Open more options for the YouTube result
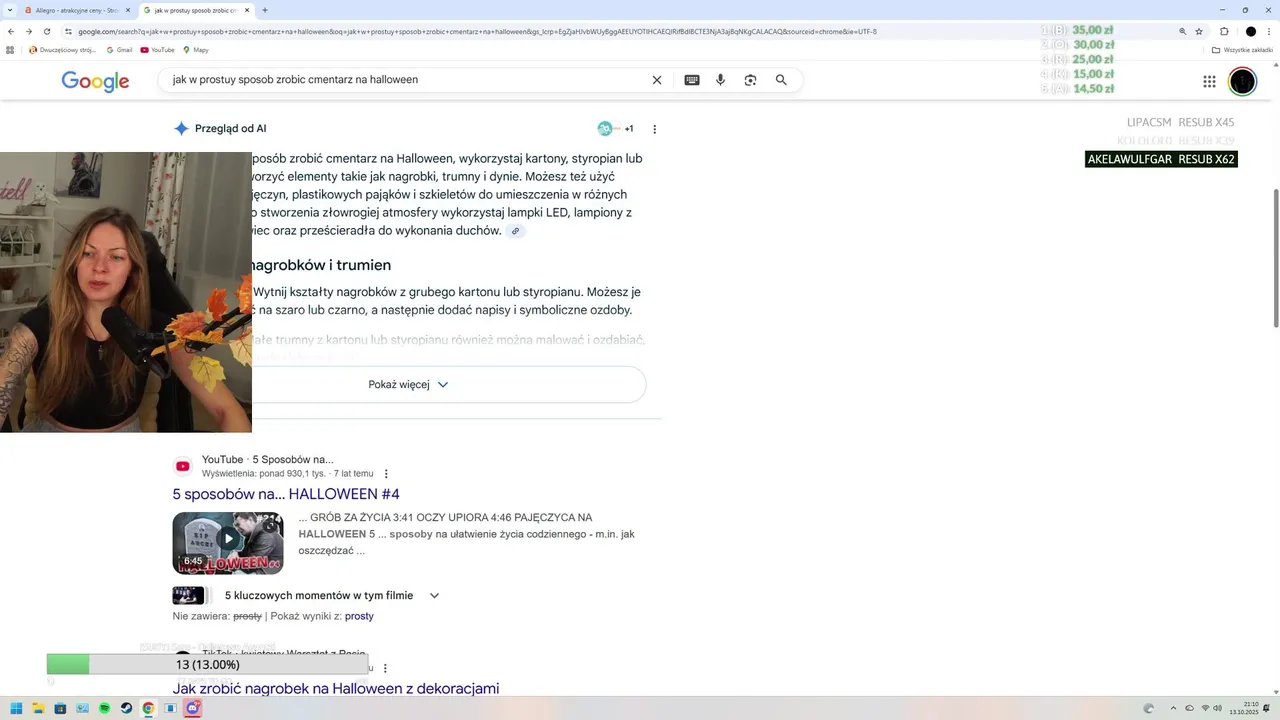Screen dimensions: 1280x720 tap(386, 474)
